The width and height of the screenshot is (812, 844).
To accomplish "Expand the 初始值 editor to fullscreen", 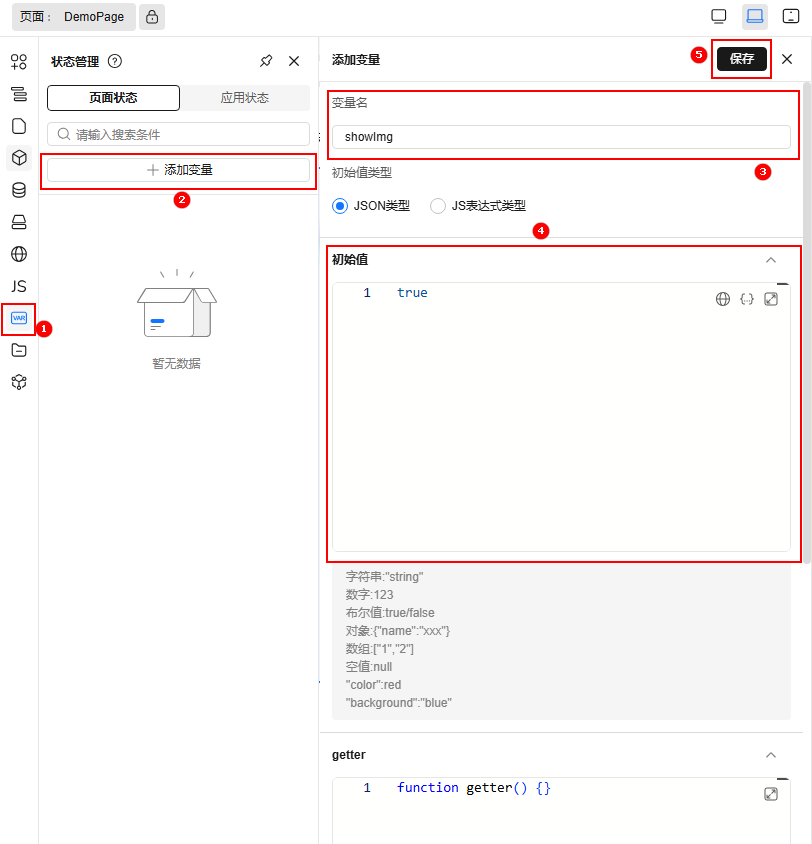I will click(x=771, y=299).
